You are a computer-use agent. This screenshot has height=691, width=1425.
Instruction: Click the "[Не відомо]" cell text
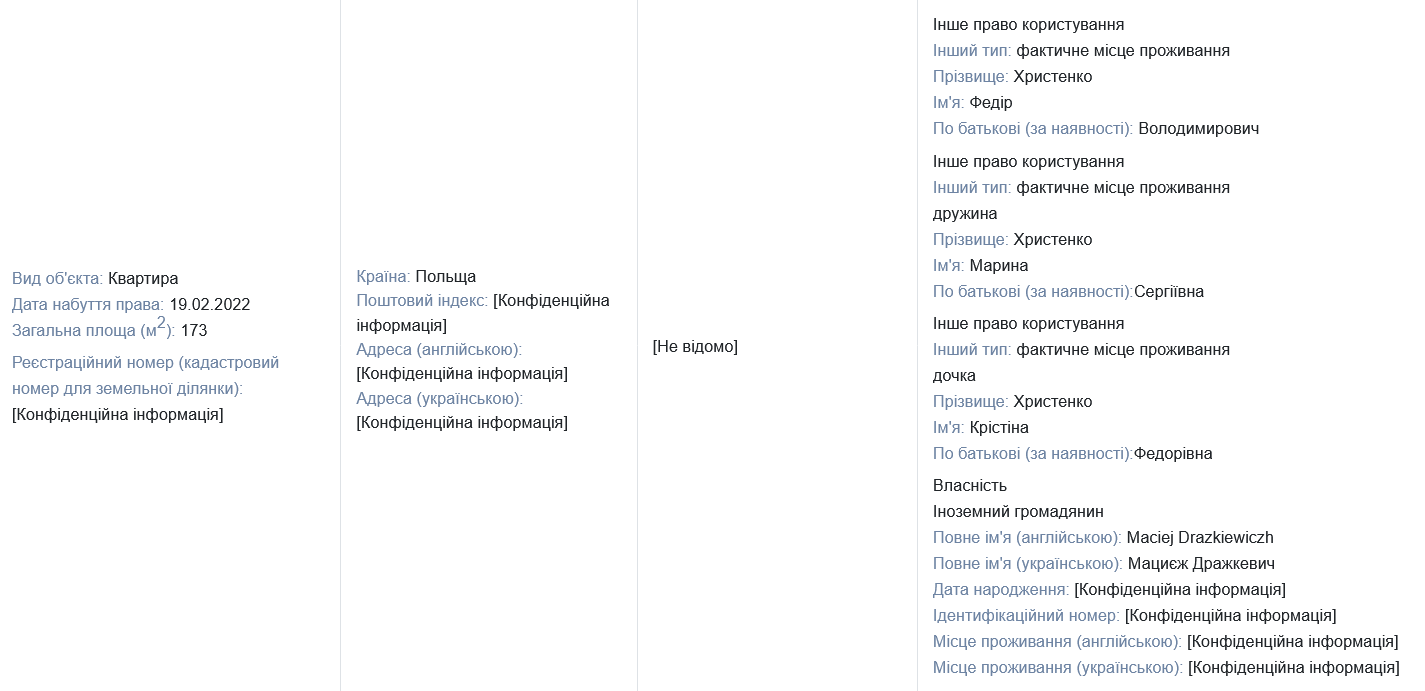pos(695,347)
